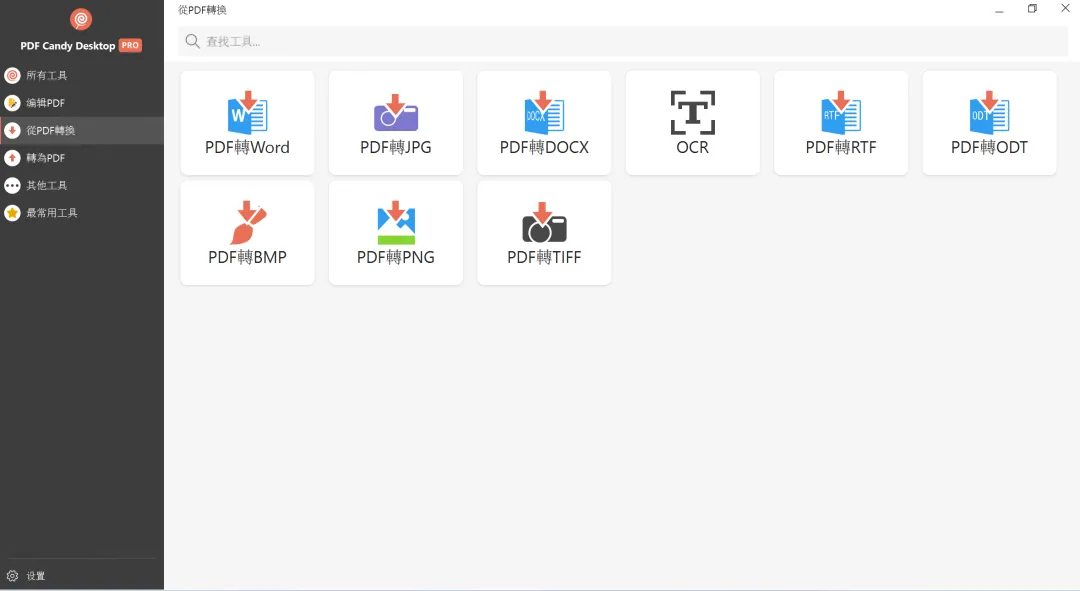This screenshot has width=1080, height=591.
Task: Click the PDF轉TIFF label
Action: coord(544,258)
